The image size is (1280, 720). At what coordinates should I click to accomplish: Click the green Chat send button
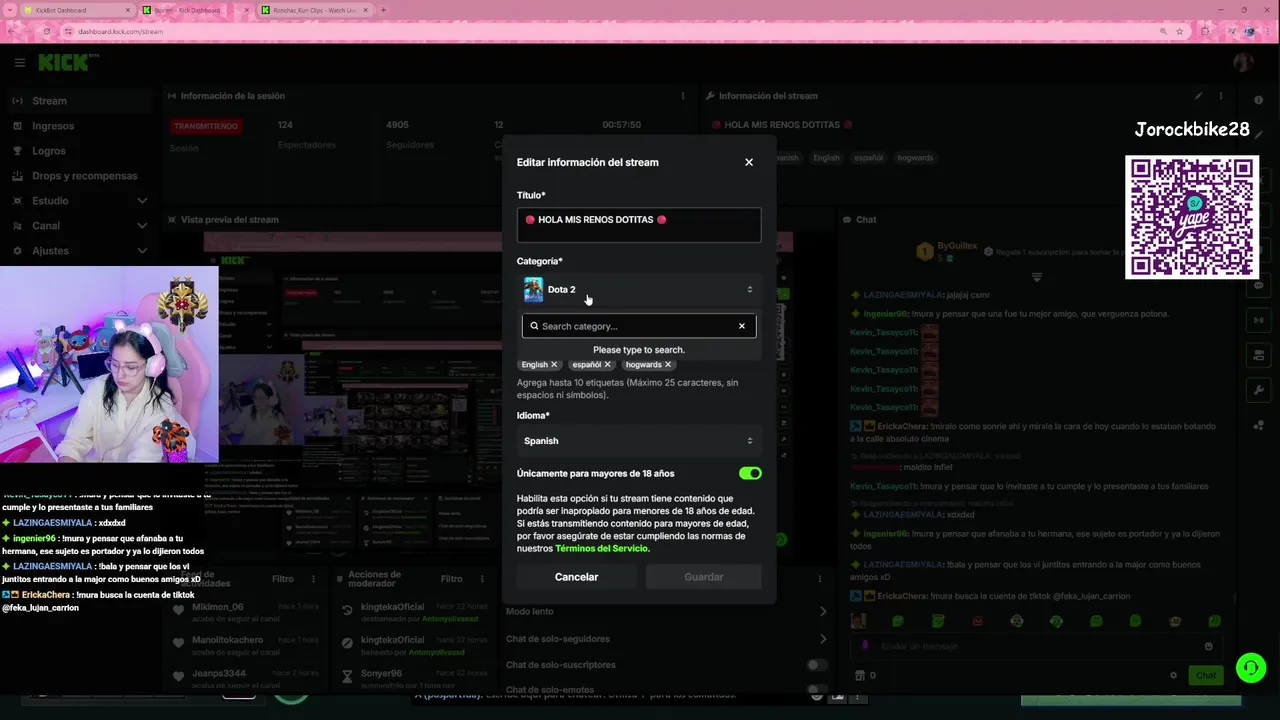(1206, 675)
